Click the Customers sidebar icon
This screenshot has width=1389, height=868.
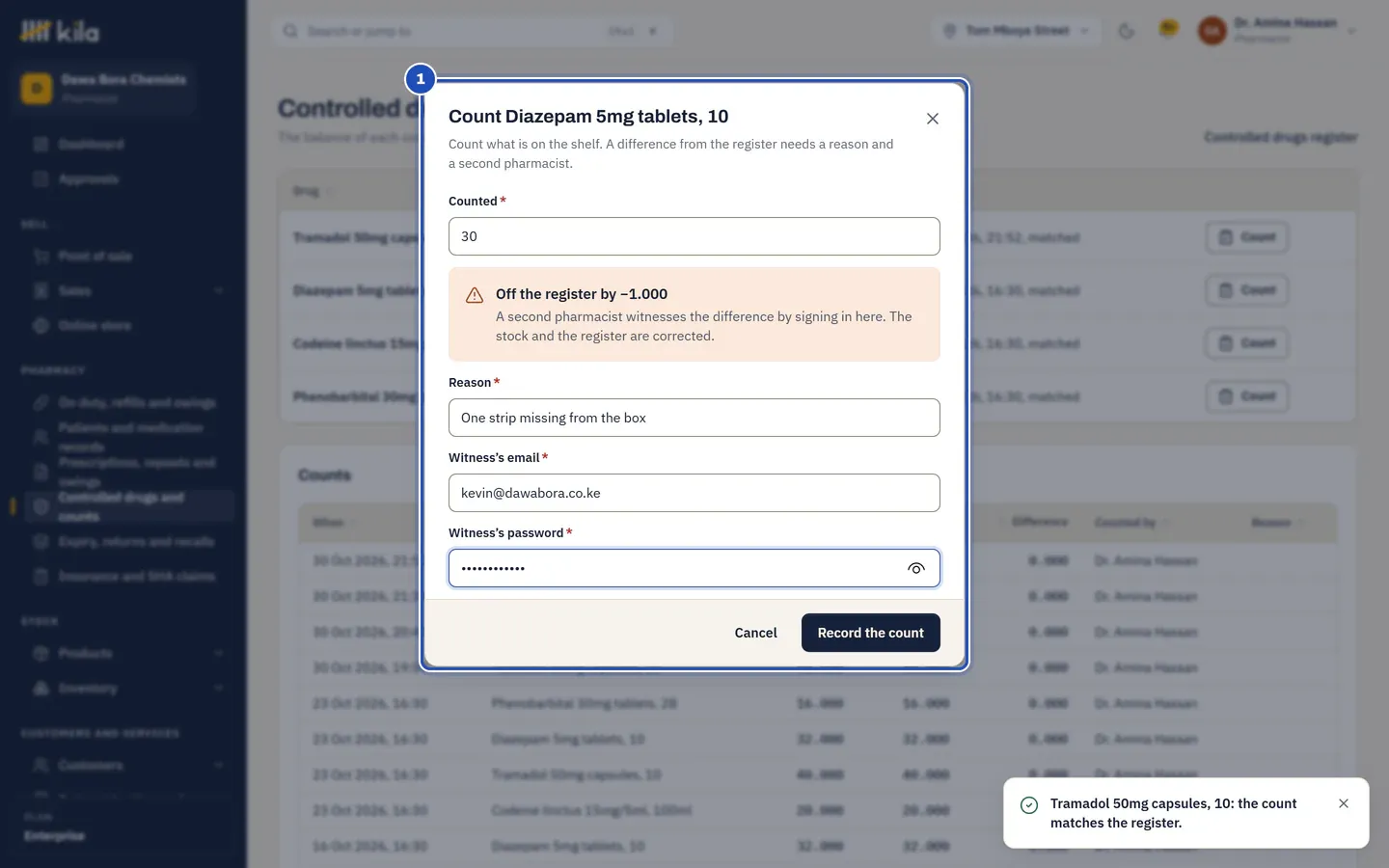(x=41, y=766)
